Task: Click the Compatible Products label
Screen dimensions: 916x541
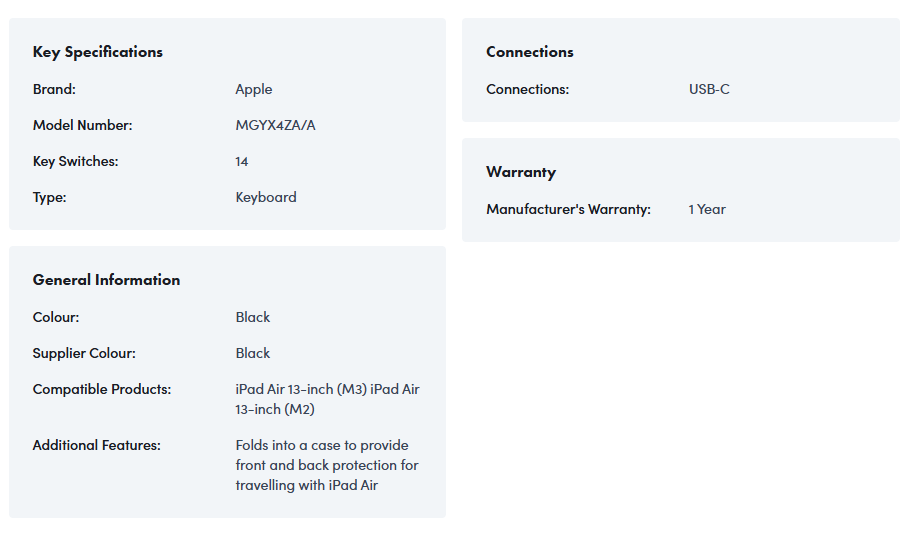Action: click(x=102, y=389)
